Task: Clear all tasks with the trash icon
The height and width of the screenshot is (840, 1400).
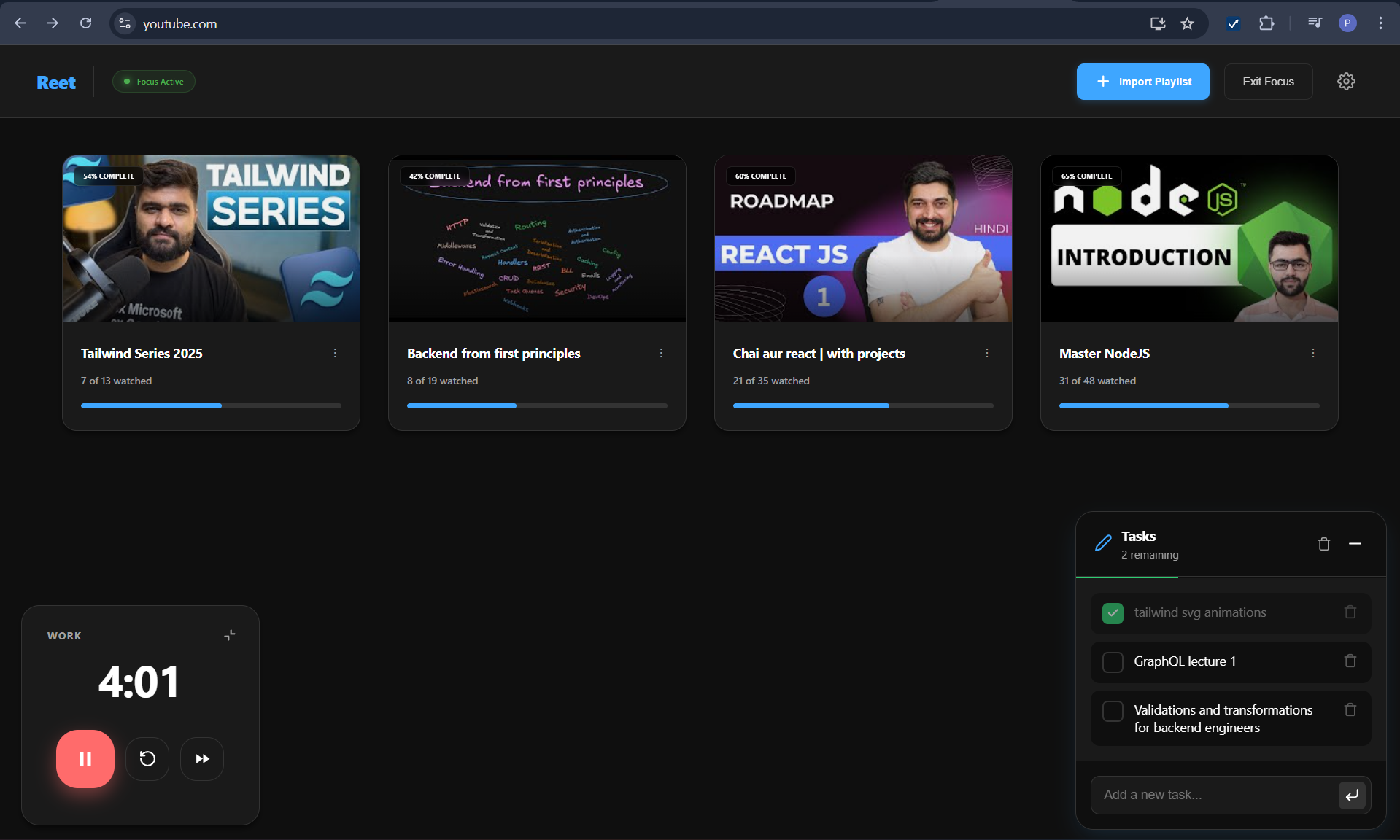Action: [1323, 545]
